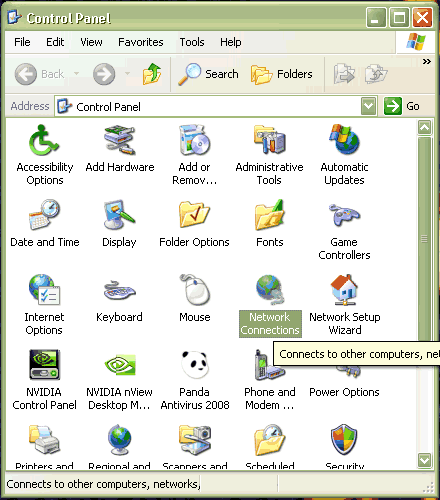Close the Control Panel window

(x=422, y=17)
